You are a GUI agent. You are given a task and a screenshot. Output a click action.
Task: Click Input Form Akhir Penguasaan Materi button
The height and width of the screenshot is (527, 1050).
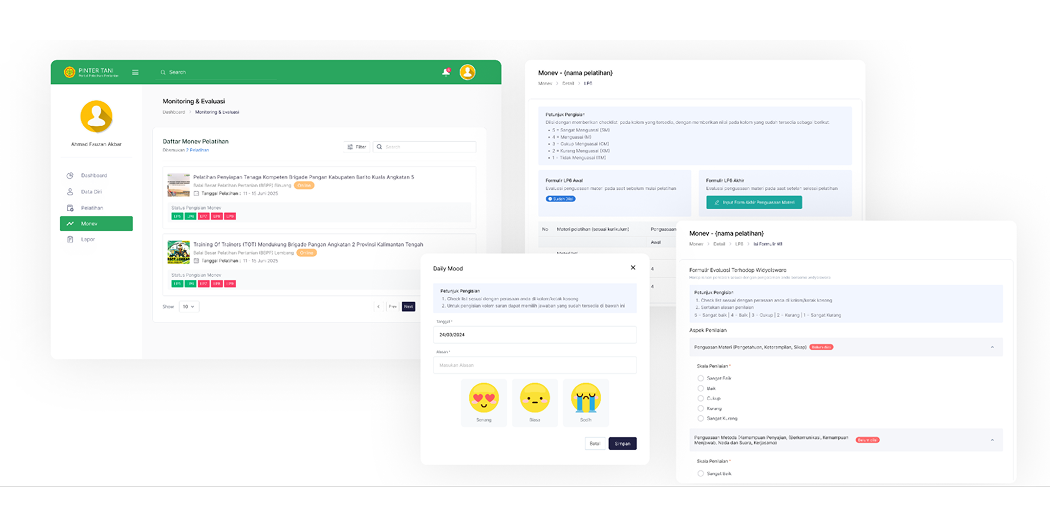754,202
